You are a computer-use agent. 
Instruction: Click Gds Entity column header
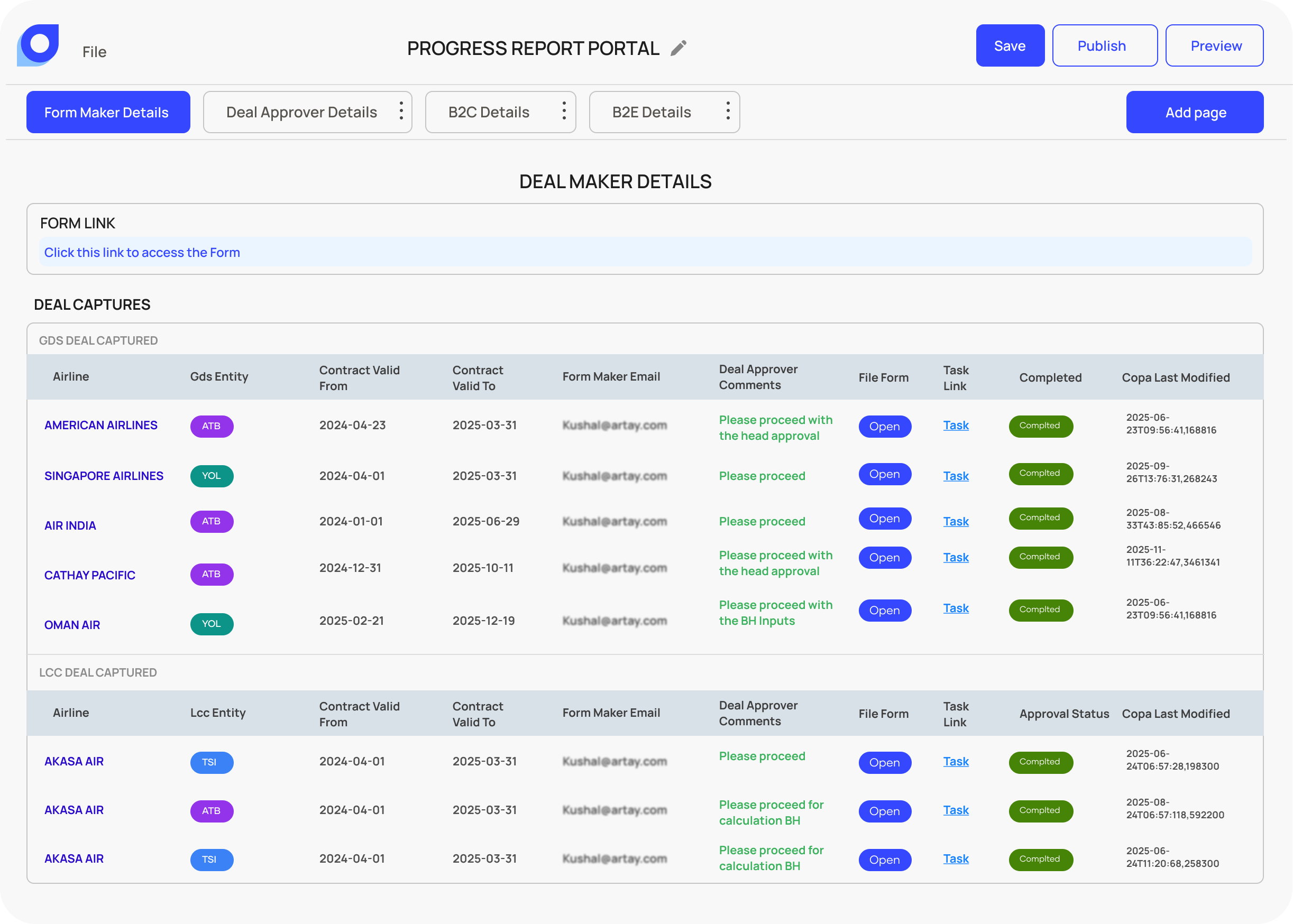(219, 376)
